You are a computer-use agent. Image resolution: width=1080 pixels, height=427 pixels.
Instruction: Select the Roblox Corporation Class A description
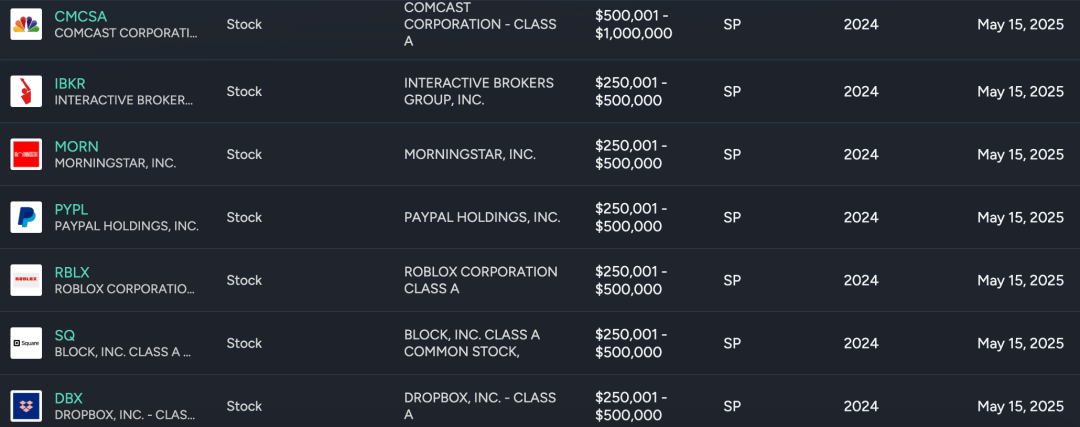(480, 280)
